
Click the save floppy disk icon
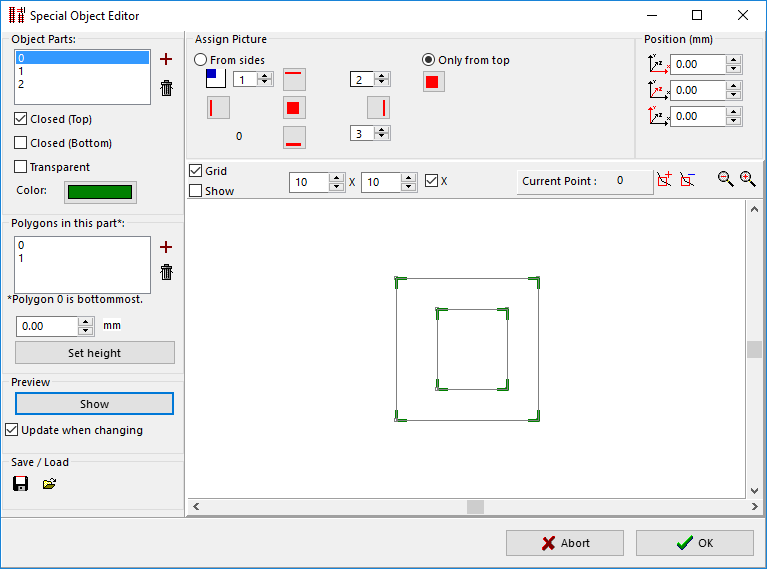tap(20, 483)
